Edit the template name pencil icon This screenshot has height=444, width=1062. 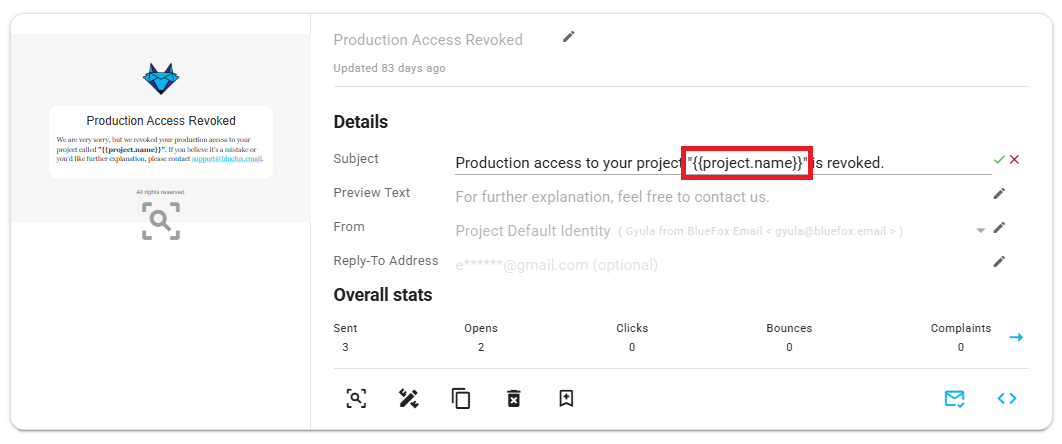[x=569, y=37]
